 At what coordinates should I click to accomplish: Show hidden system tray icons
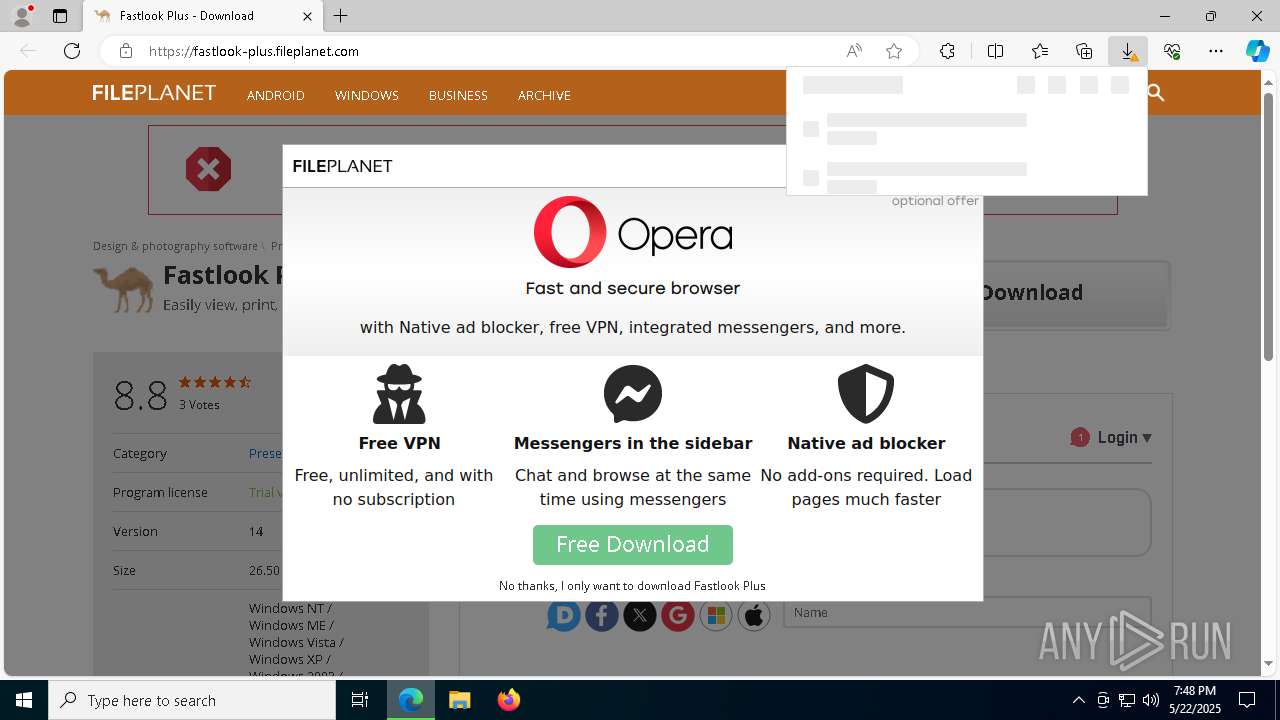coord(1078,700)
